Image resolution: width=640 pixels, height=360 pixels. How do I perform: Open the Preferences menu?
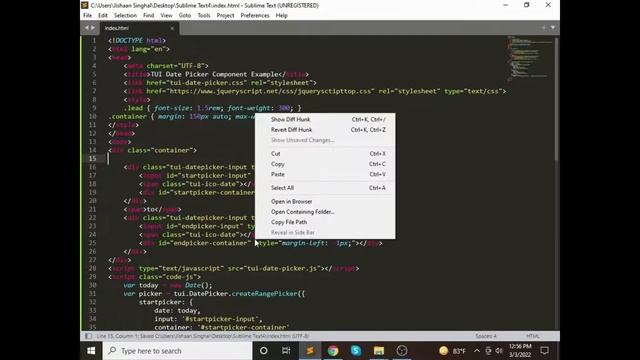pos(255,16)
